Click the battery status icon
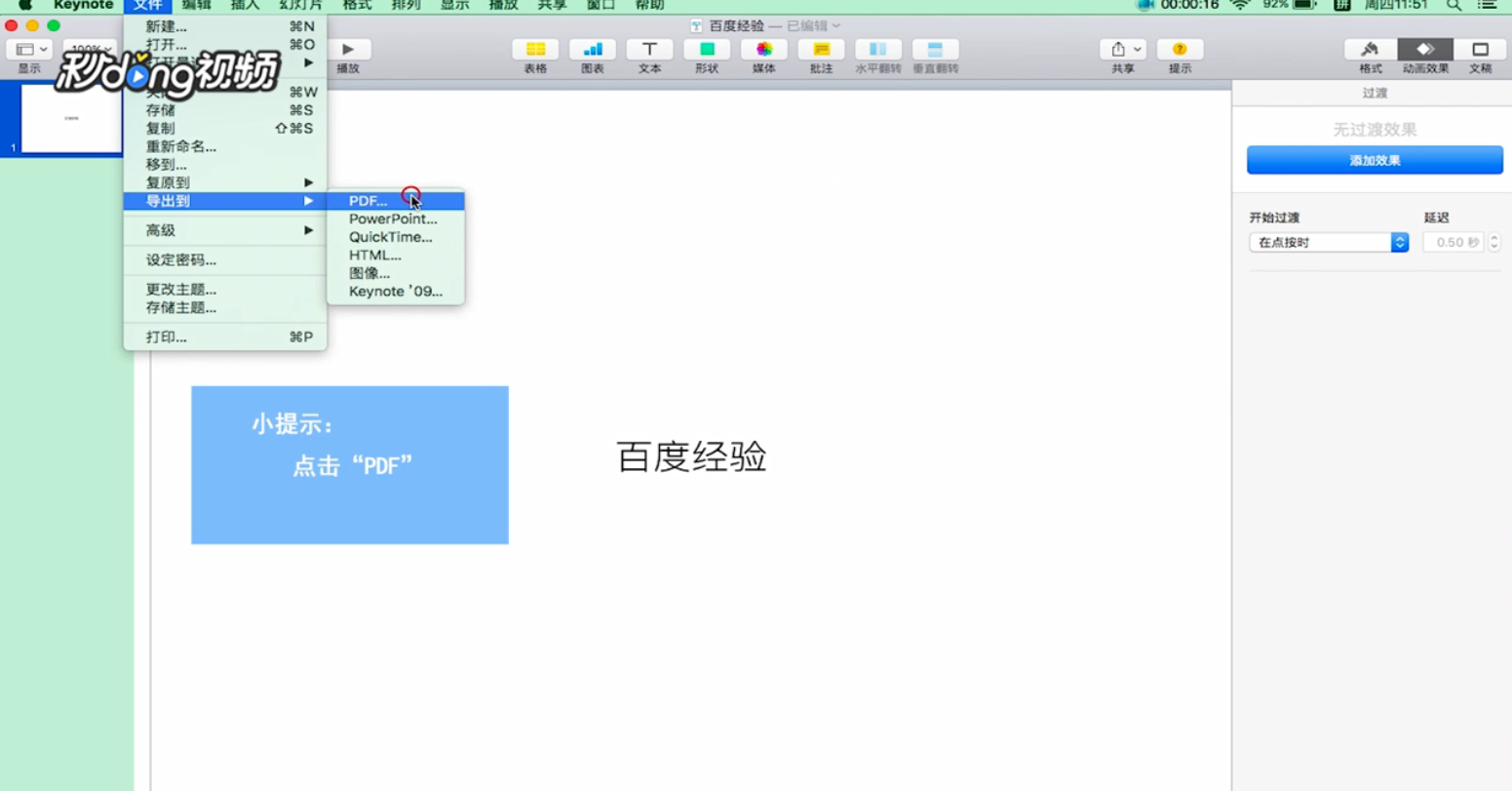 point(1305,5)
